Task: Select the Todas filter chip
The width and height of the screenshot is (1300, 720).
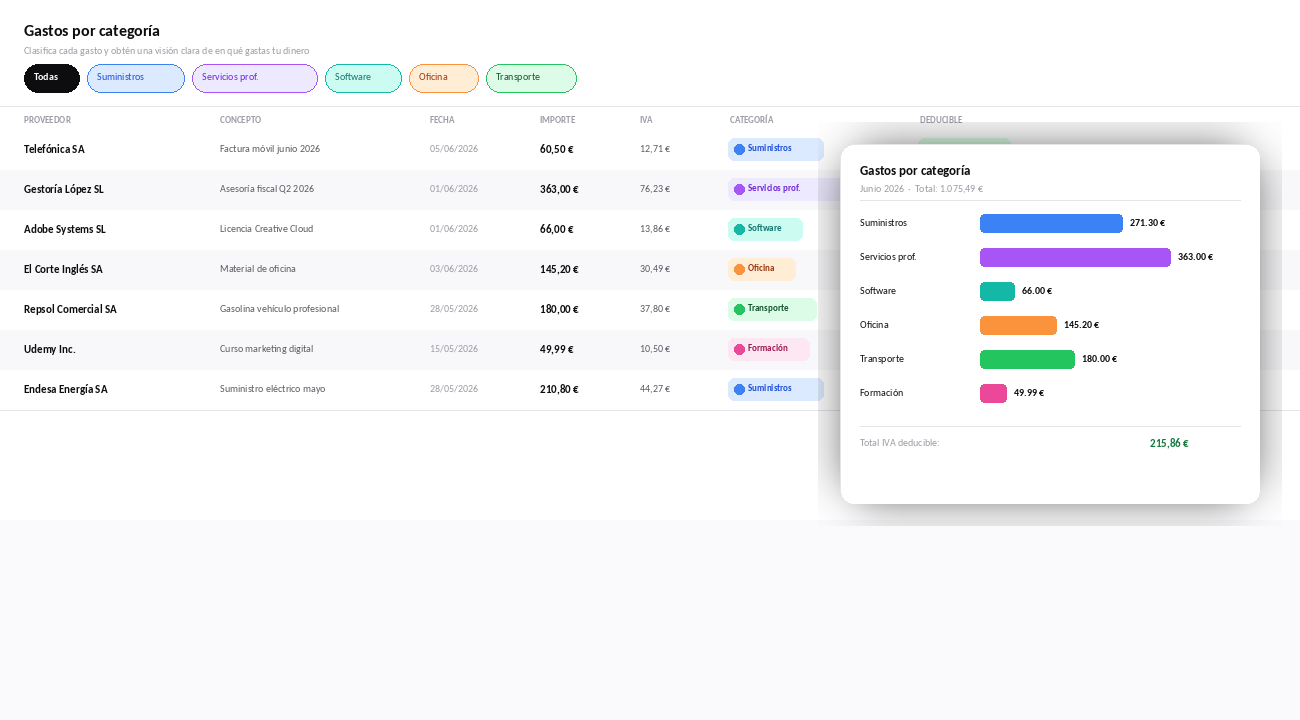Action: pyautogui.click(x=51, y=78)
